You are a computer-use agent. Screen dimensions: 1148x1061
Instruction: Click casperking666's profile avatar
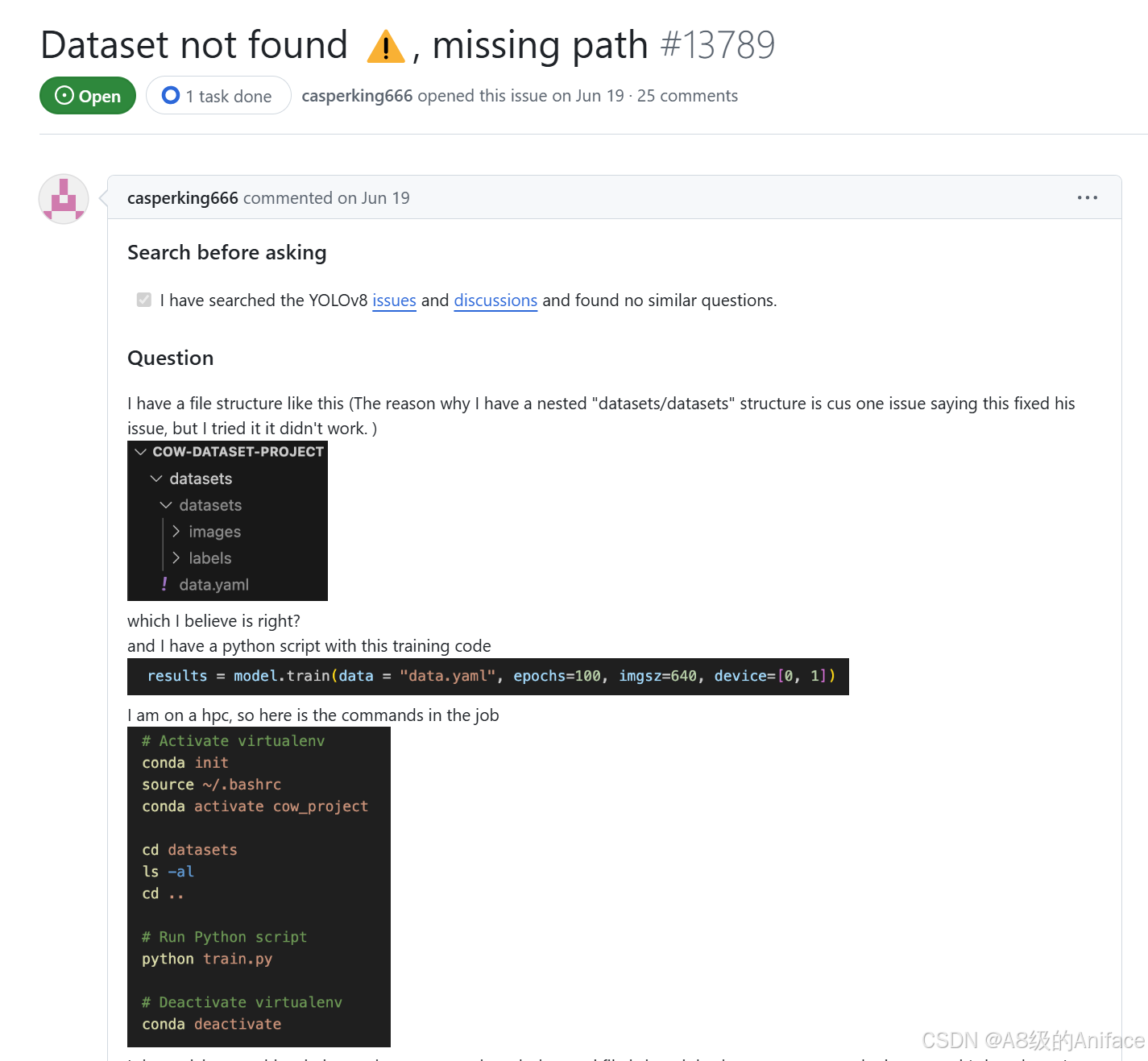63,199
